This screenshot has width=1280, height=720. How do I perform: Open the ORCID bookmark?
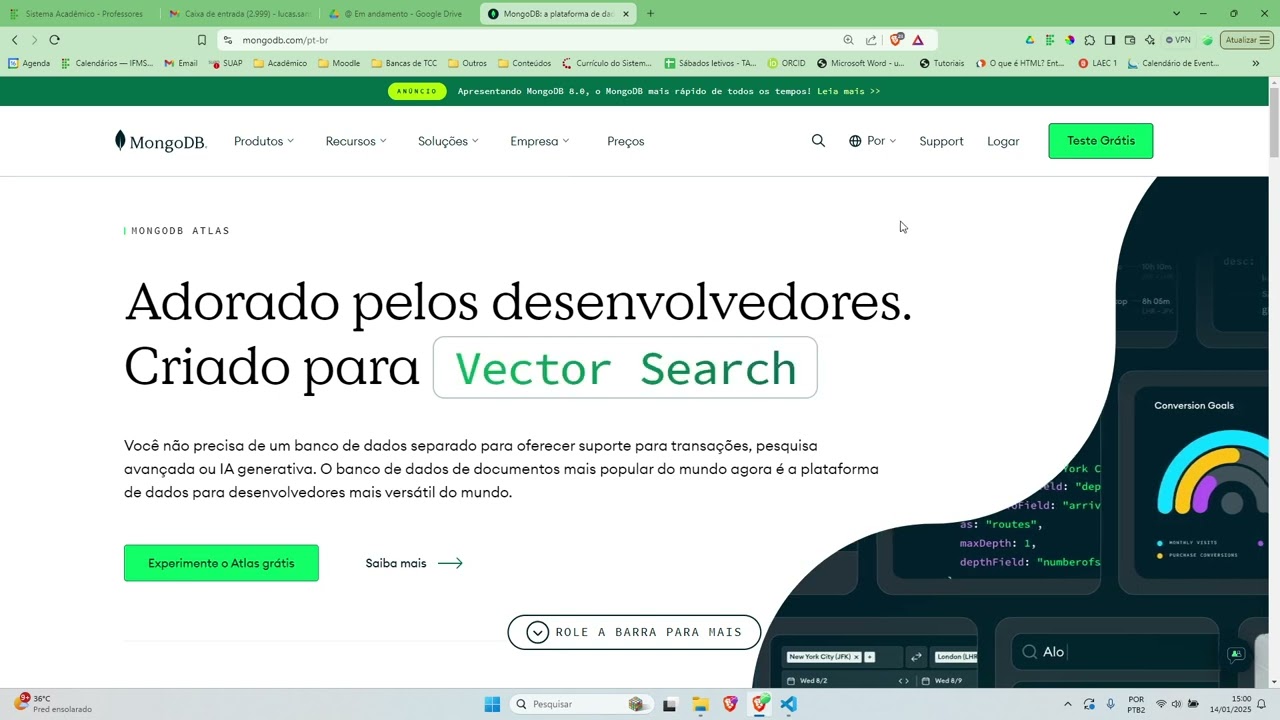tap(786, 63)
